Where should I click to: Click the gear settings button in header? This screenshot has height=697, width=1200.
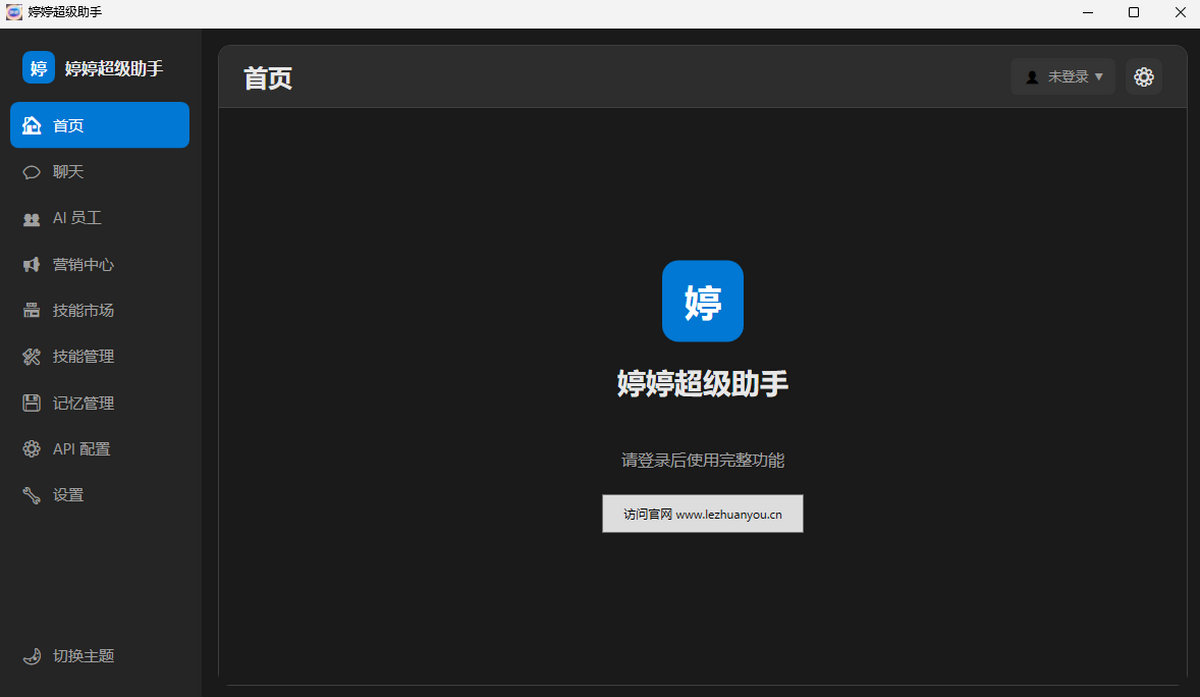(1144, 77)
